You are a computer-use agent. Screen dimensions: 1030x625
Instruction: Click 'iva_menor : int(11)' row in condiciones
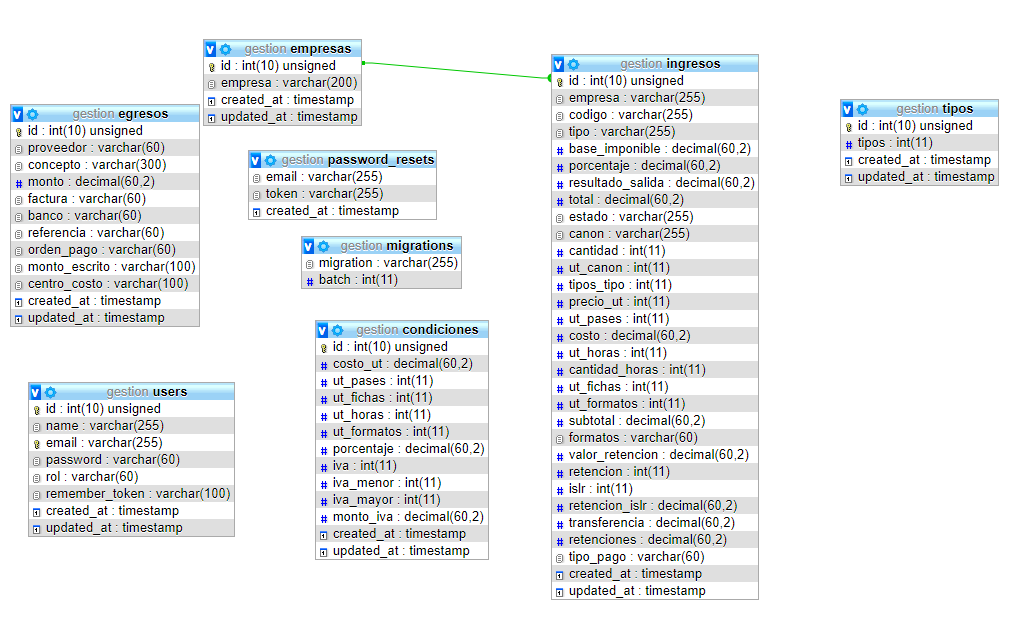point(402,483)
